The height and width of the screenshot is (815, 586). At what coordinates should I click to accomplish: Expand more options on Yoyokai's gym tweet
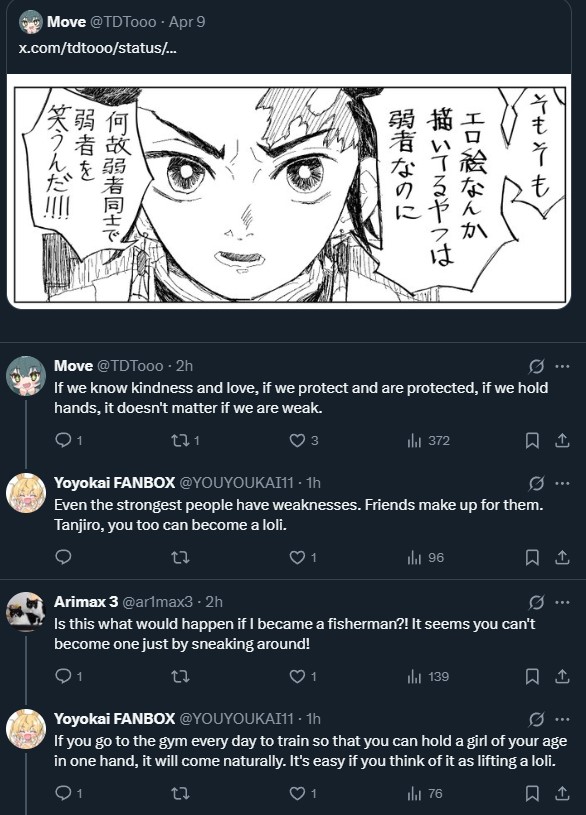562,719
